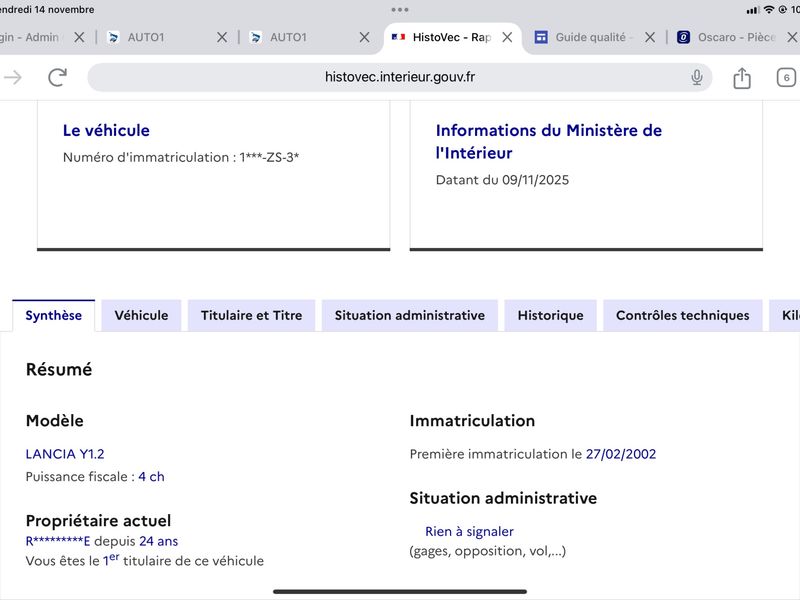Open the Situation administrative tab
This screenshot has height=600, width=800.
pyautogui.click(x=410, y=315)
